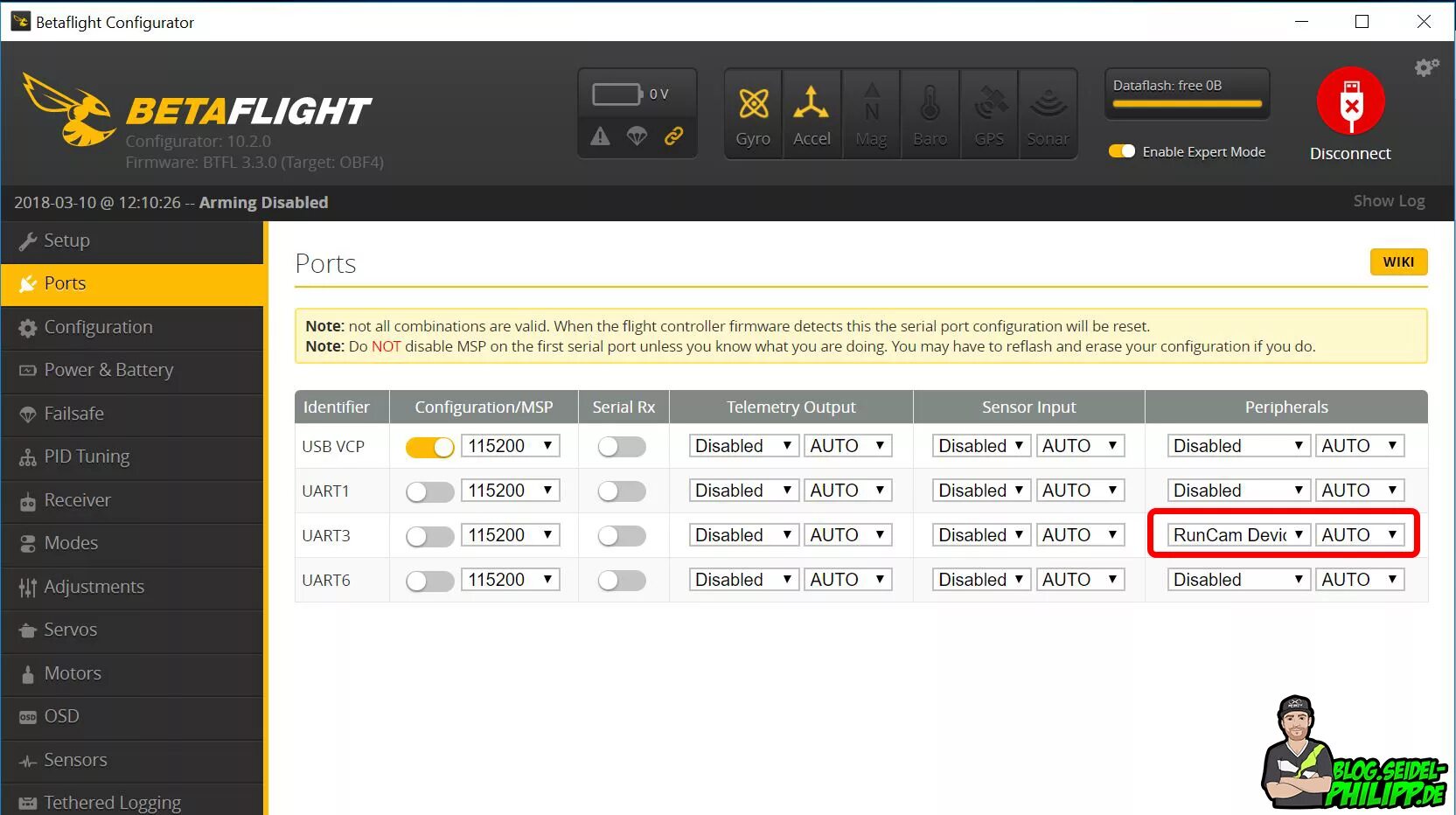
Task: Open UART3 Peripherals AUTO baud dropdown
Action: click(1360, 535)
